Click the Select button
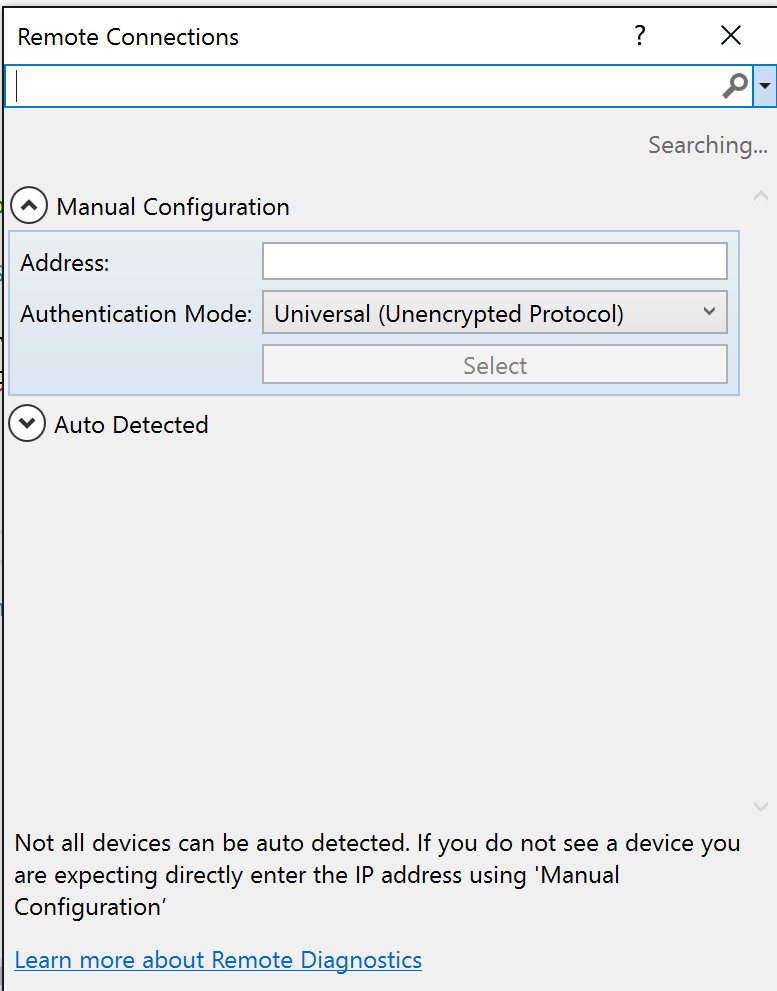Viewport: 777px width, 991px height. pos(495,364)
